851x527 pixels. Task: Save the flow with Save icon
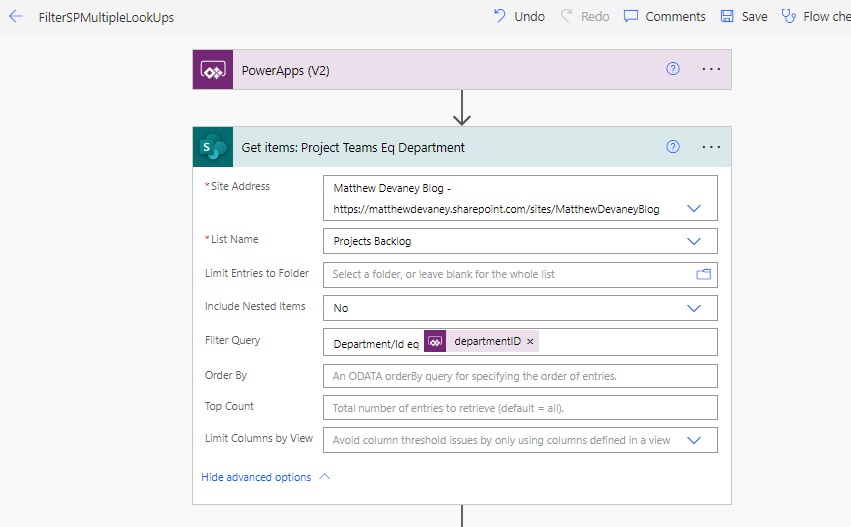point(727,16)
